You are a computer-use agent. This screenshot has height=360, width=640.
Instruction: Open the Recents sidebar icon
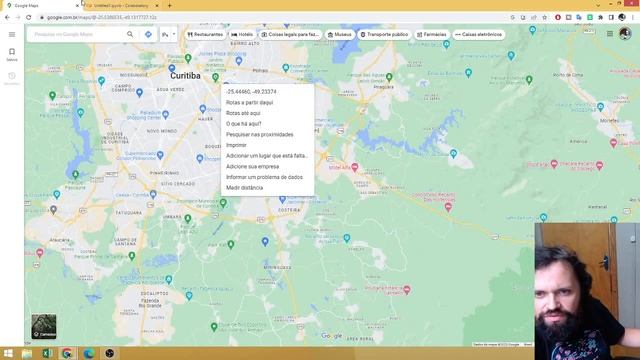coord(12,78)
